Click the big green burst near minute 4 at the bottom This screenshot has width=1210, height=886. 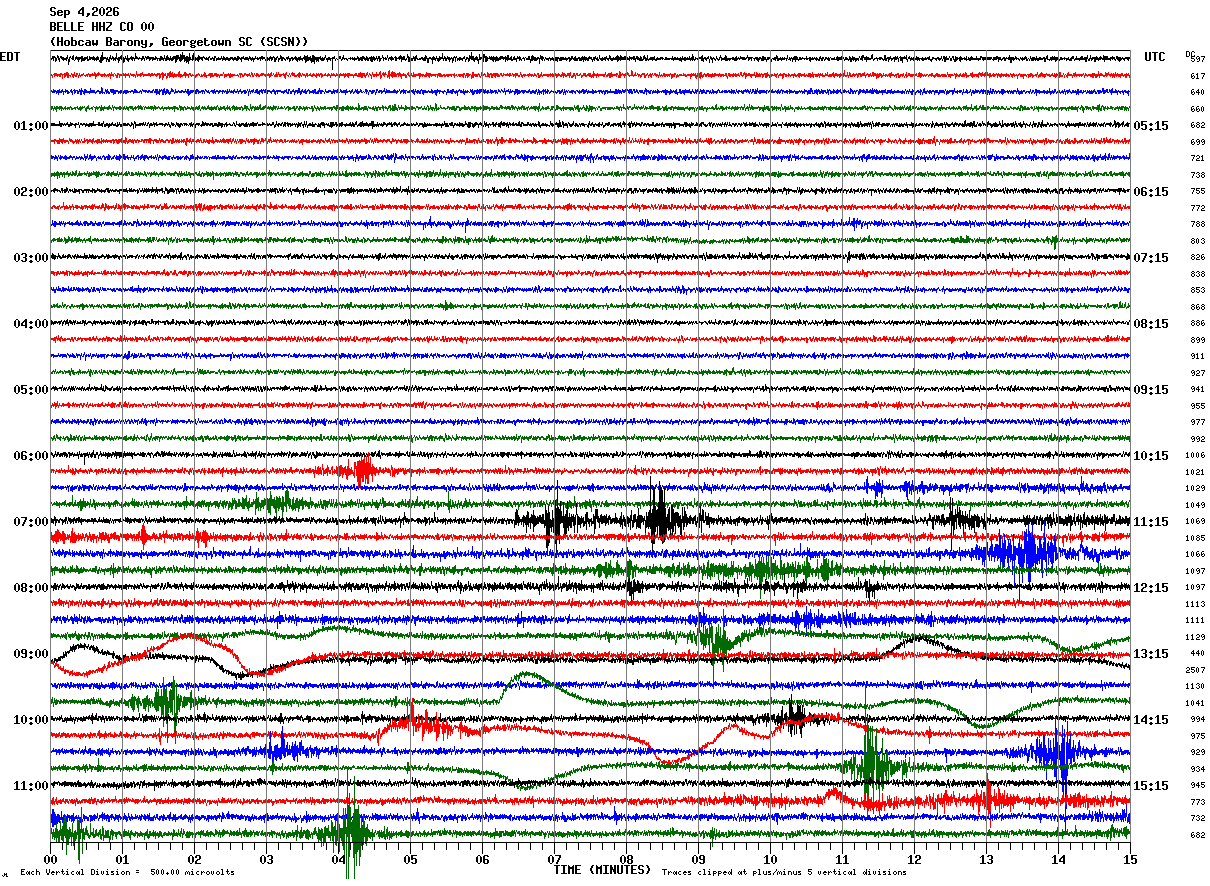click(x=349, y=832)
